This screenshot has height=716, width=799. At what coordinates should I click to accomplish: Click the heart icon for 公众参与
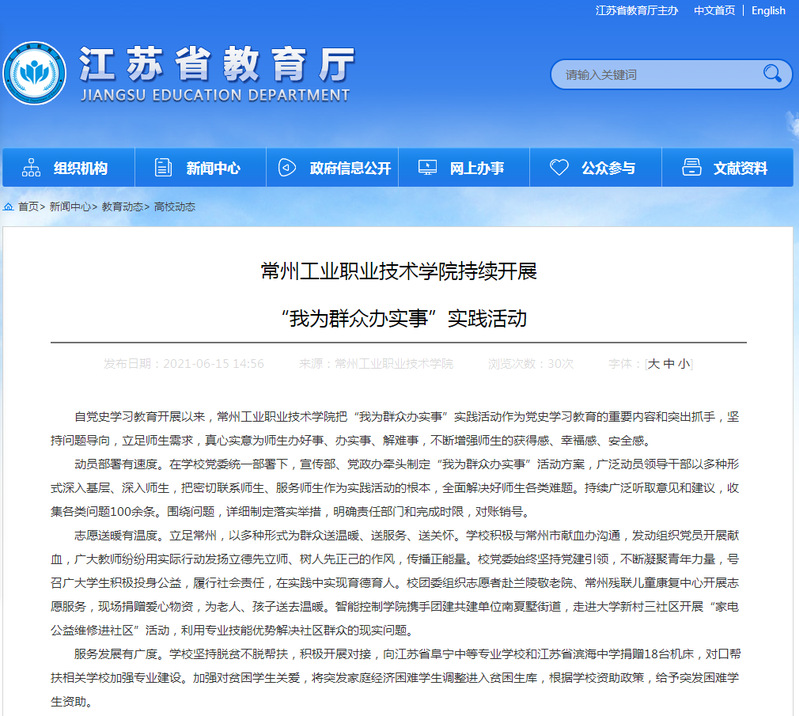(559, 168)
